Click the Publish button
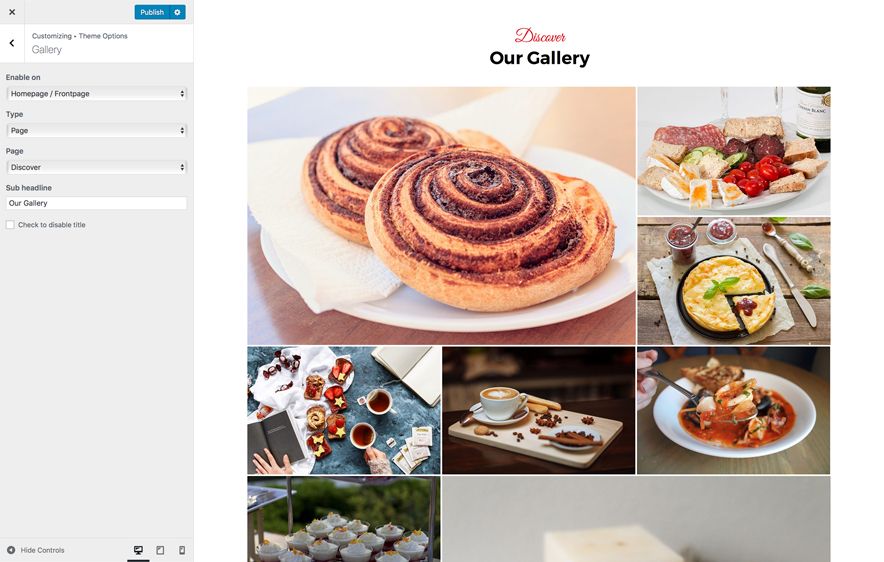 pyautogui.click(x=152, y=12)
